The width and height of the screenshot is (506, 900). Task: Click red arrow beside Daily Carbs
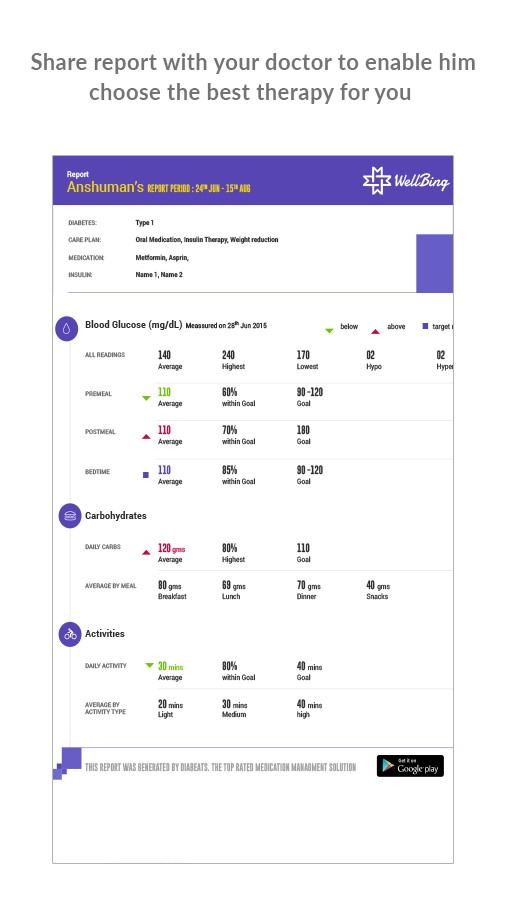(x=146, y=552)
